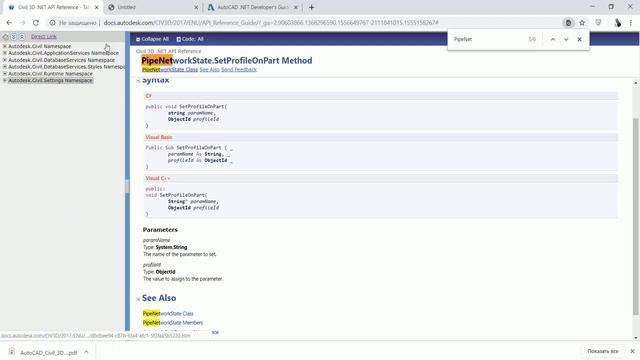
Task: Click the PipeNet find-in-page text field
Action: click(488, 40)
